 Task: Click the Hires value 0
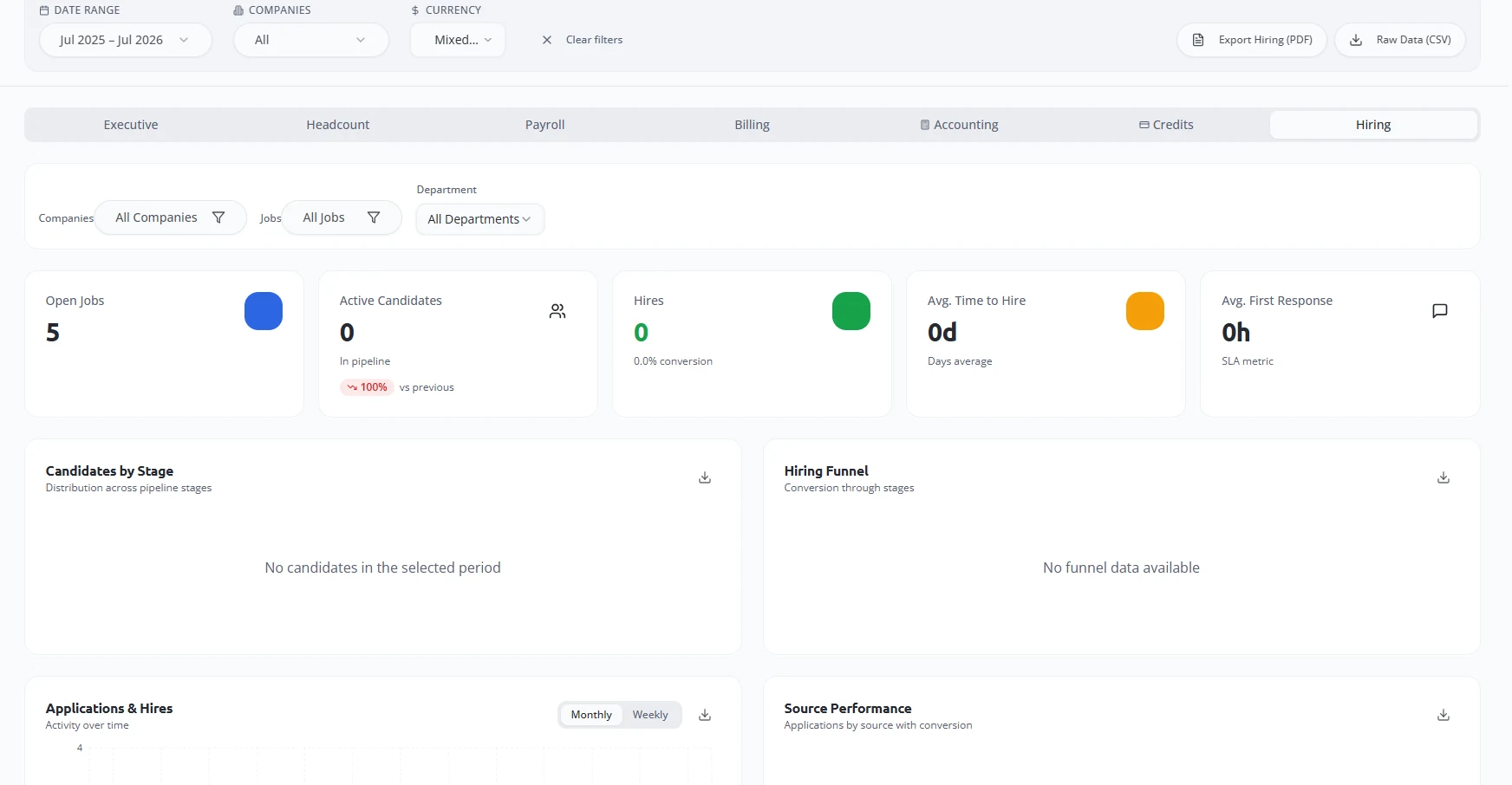[641, 333]
